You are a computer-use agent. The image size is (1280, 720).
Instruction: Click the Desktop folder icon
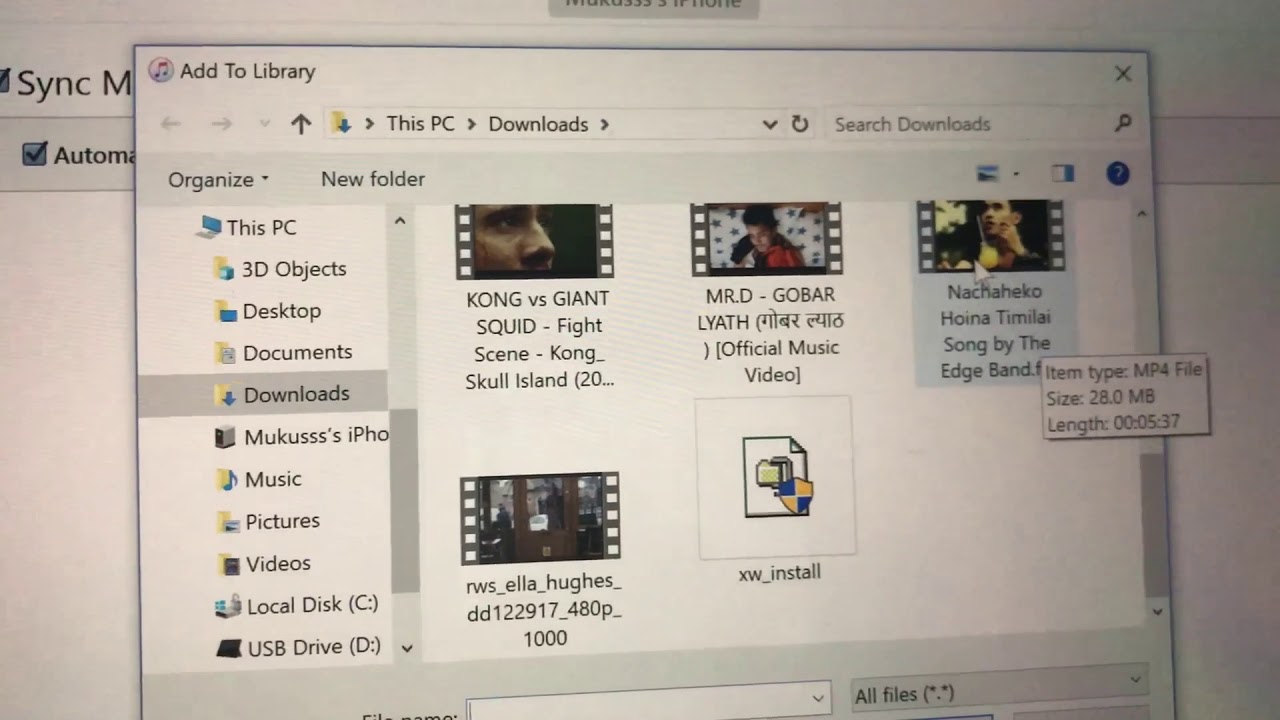226,311
